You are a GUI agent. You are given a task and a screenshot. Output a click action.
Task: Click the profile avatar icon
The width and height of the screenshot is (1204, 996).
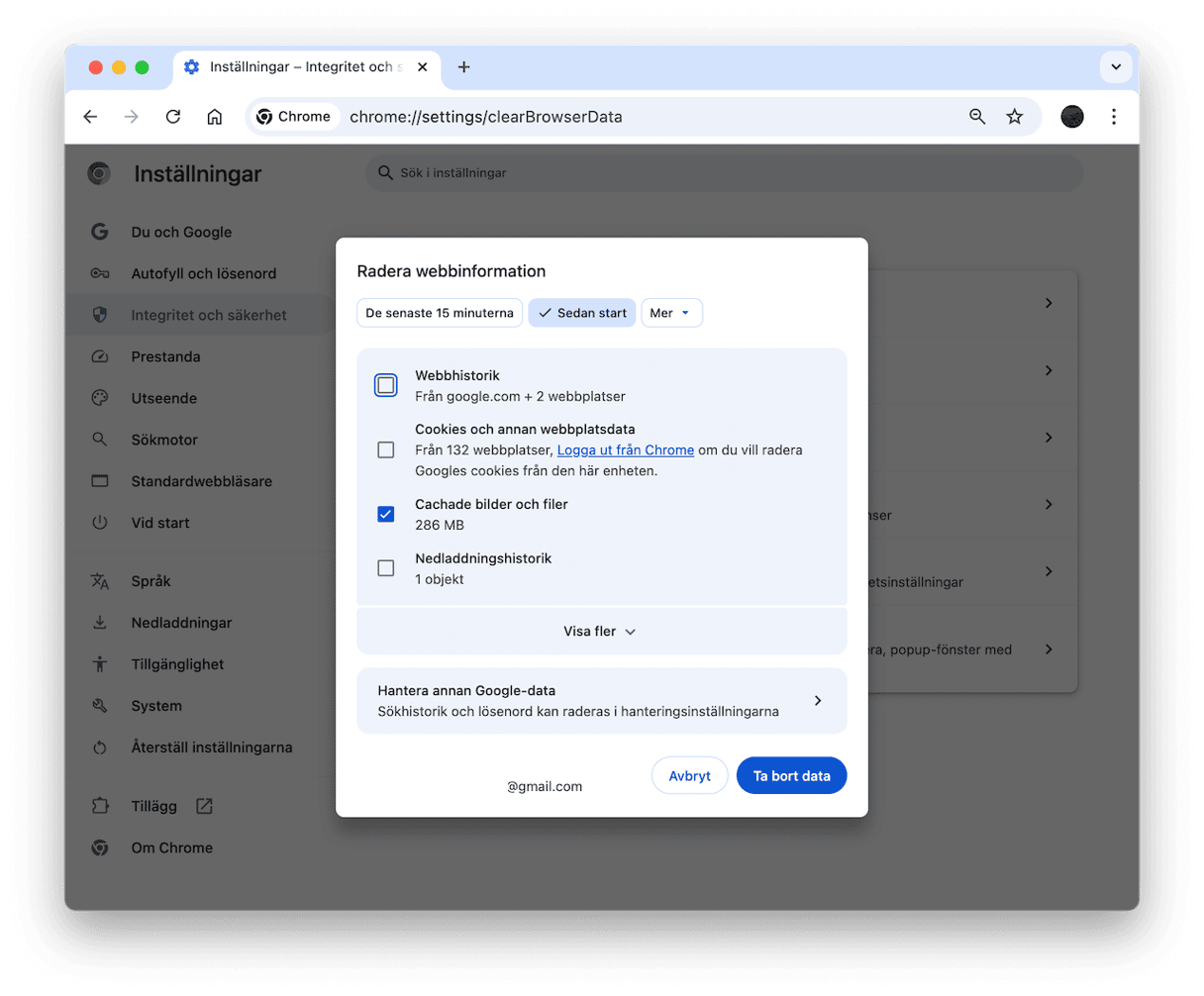pos(1071,117)
